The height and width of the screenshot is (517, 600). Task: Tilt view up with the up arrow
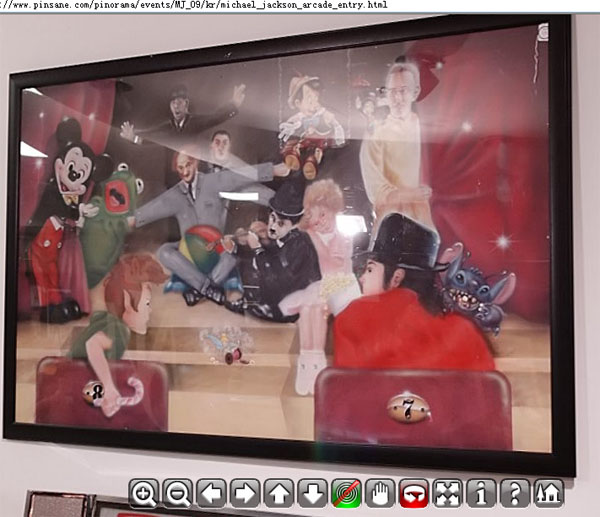click(x=279, y=493)
